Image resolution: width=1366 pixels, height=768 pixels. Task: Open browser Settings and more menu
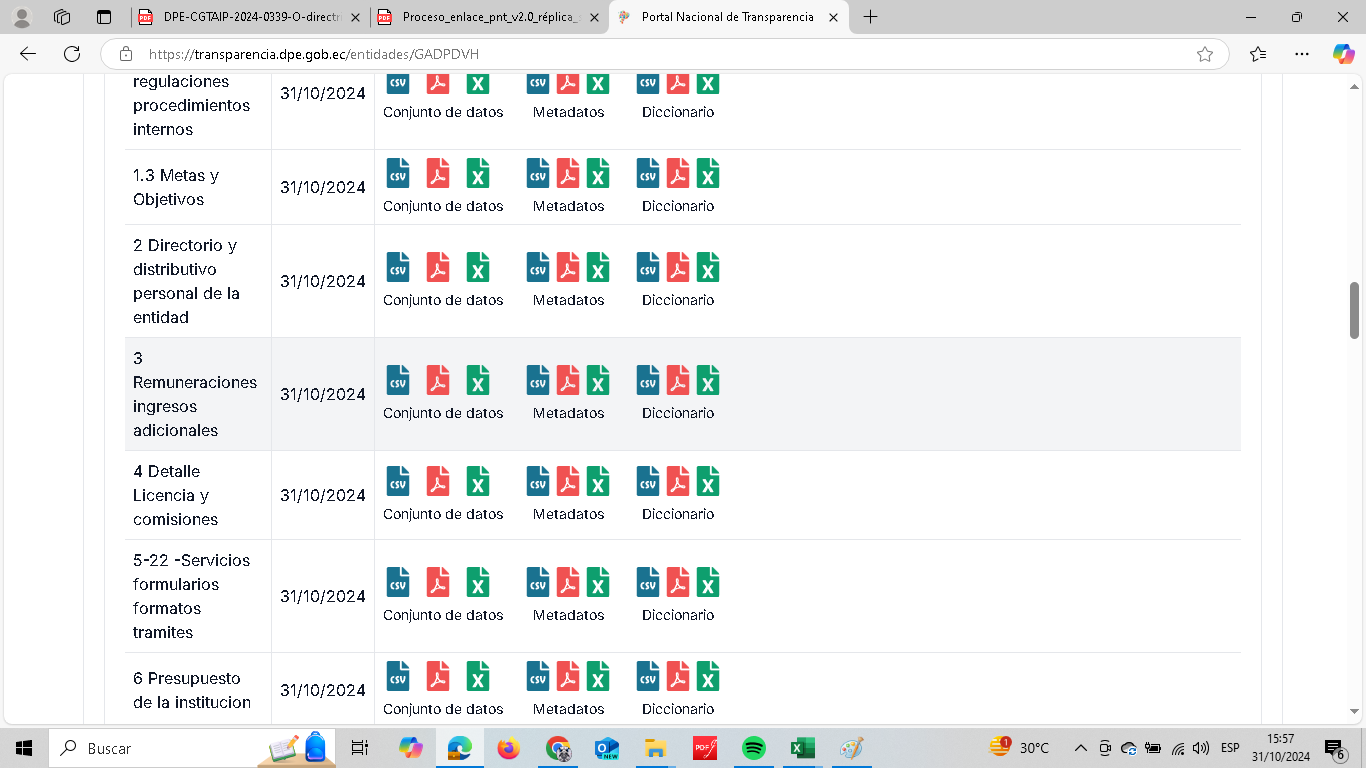1301,54
